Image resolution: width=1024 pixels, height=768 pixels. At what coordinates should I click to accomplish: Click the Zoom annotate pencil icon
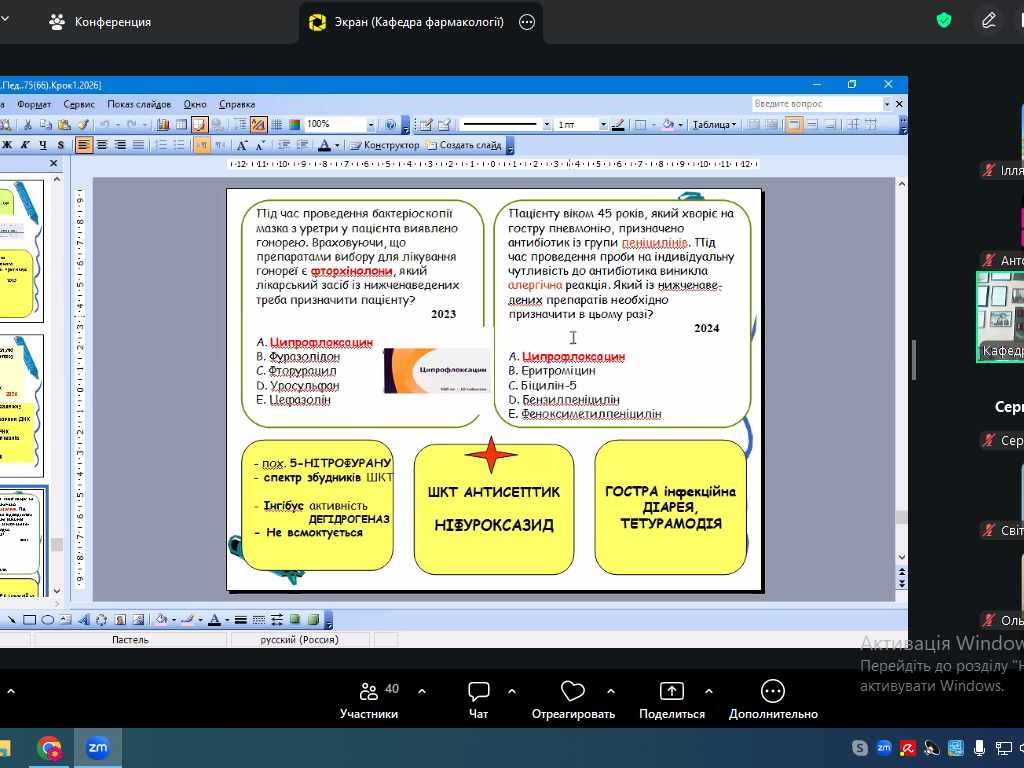989,21
